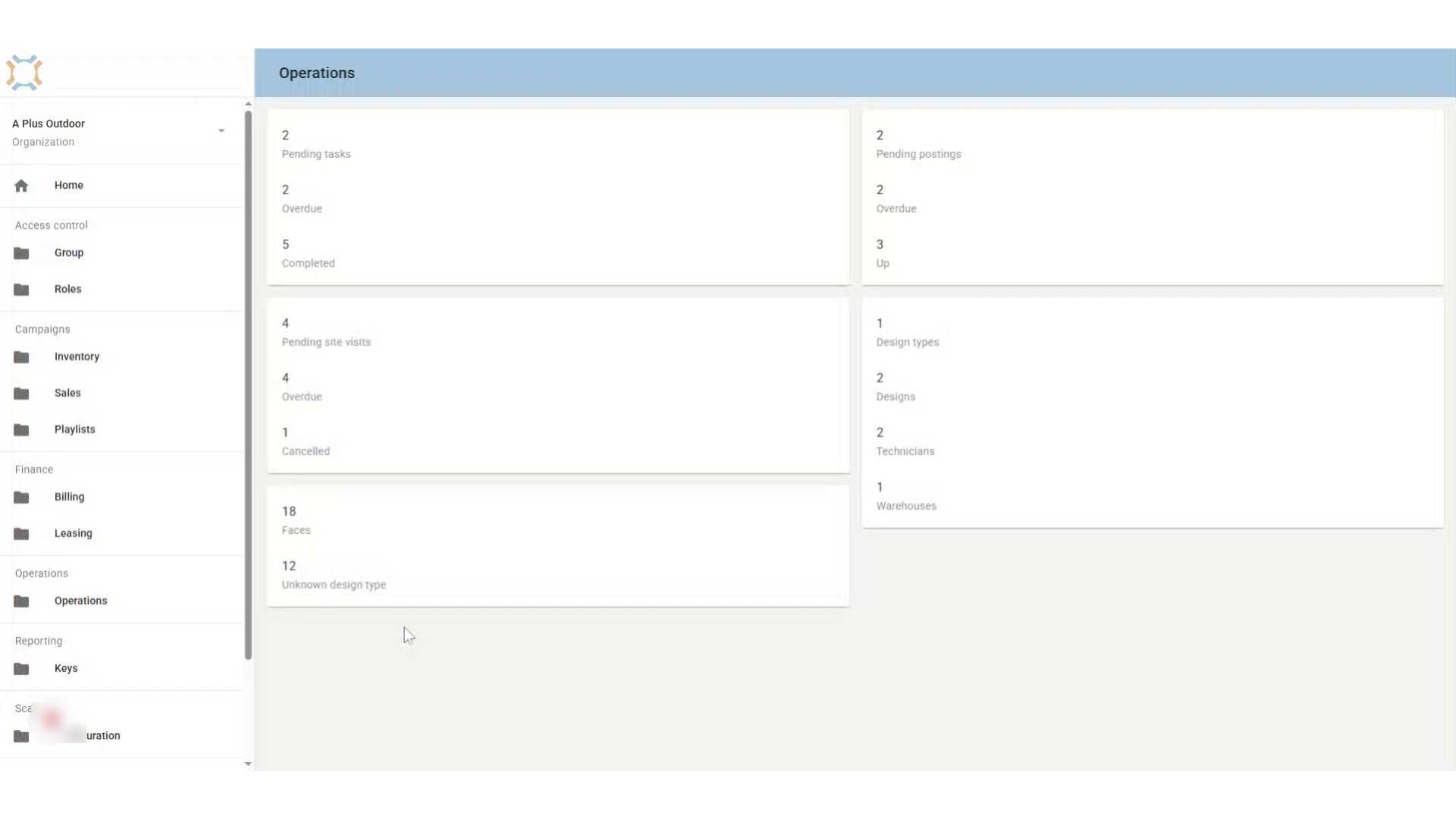Open Keys under Reporting

pos(66,668)
